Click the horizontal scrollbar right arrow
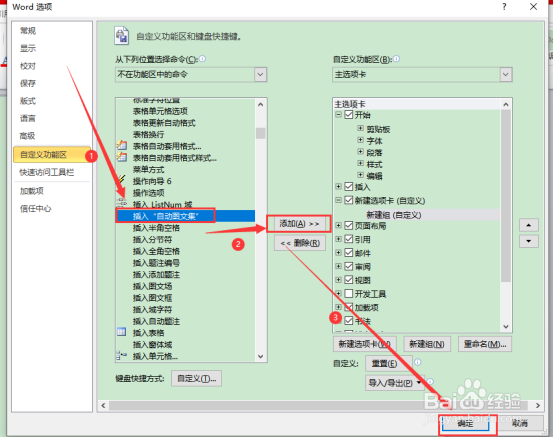This screenshot has height=438, width=553. pos(538,406)
